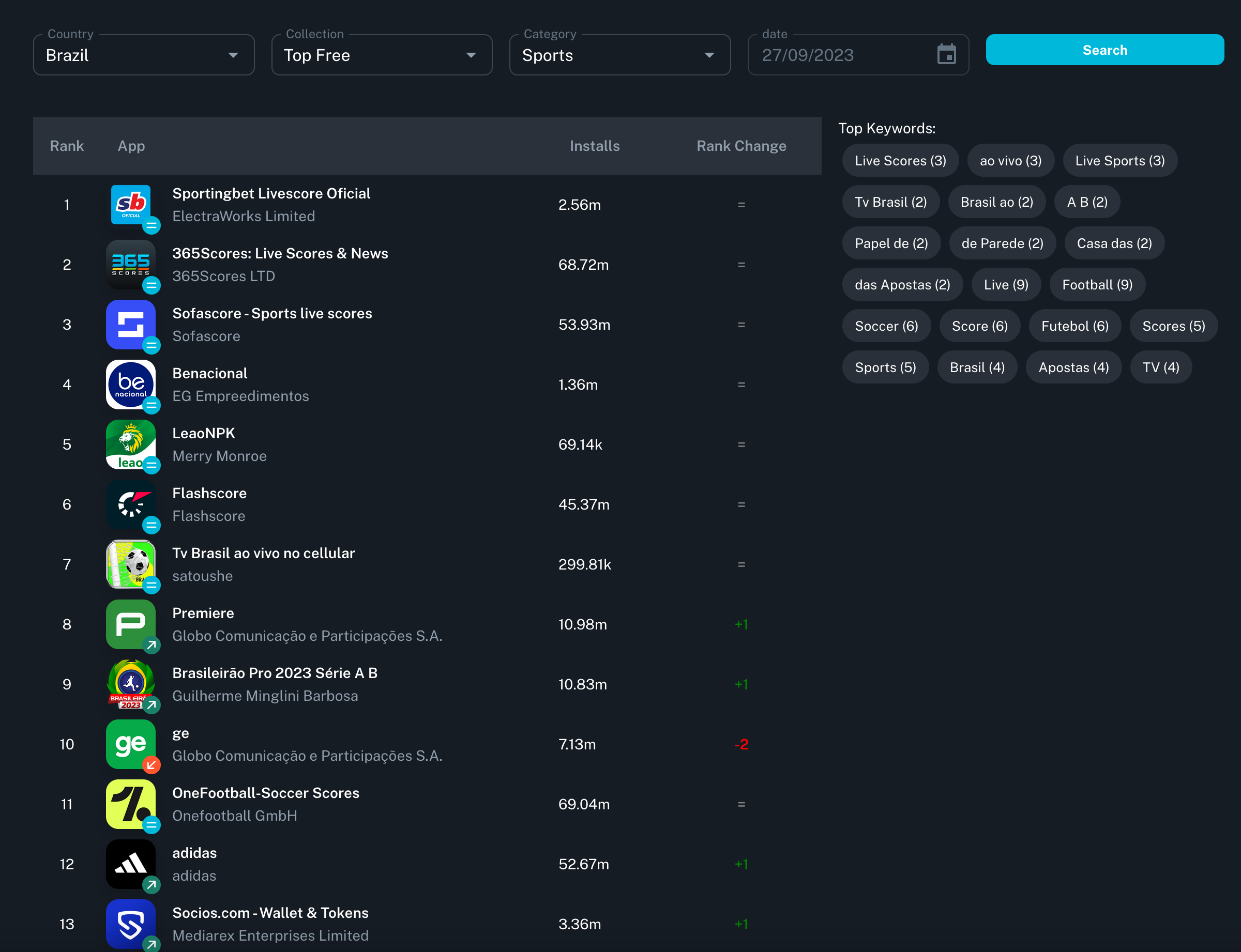Select the Brasil ao (2) keyword chip
This screenshot has width=1241, height=952.
tap(996, 202)
